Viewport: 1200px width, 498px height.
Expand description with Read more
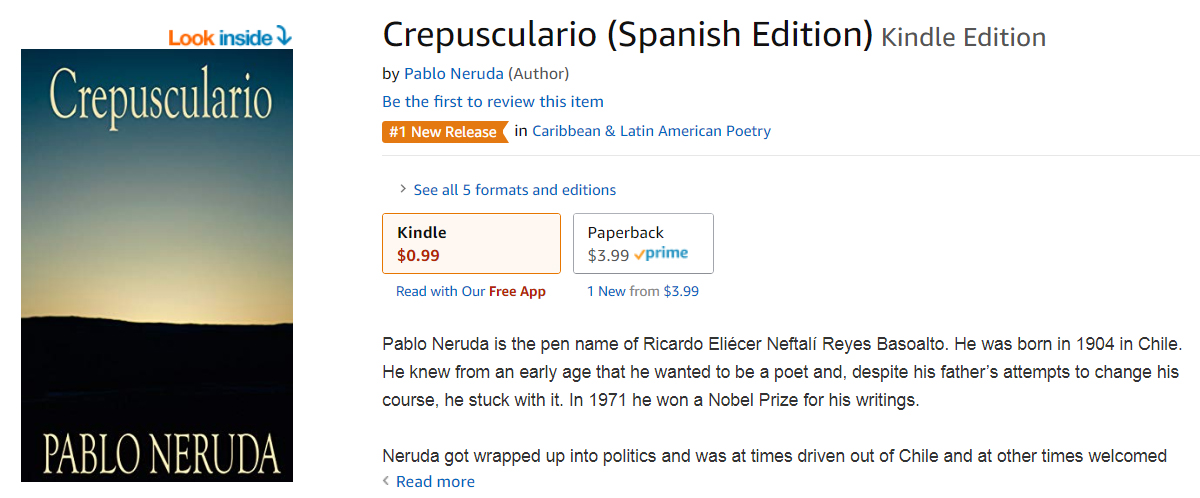435,482
